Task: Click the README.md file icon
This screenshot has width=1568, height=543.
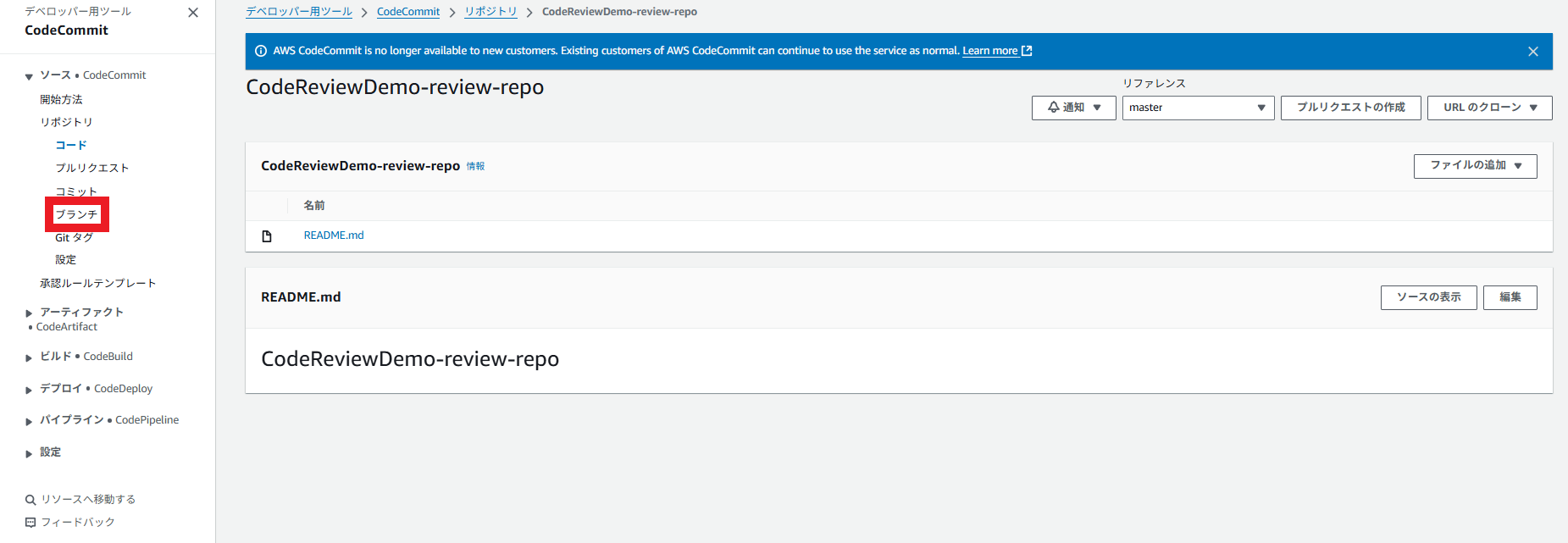Action: coord(267,236)
